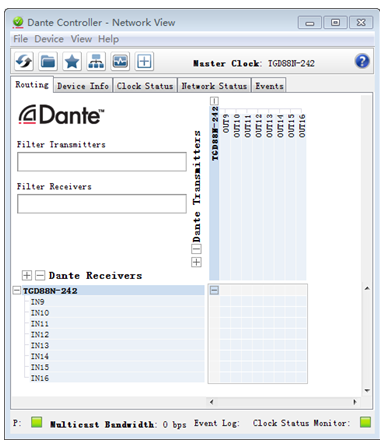Switch to the Clock Status tab
This screenshot has width=380, height=443.
[145, 86]
